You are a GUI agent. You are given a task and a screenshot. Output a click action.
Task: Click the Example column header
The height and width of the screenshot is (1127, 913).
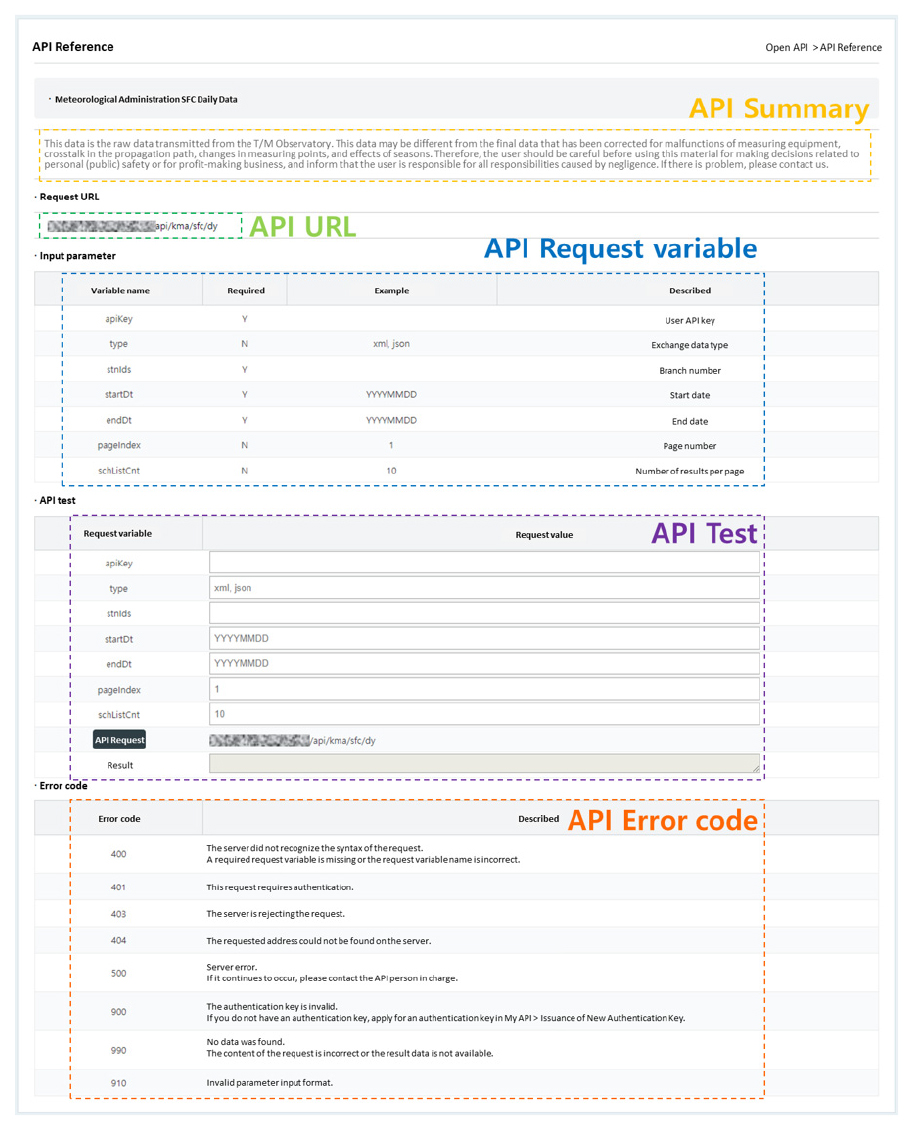(x=391, y=291)
